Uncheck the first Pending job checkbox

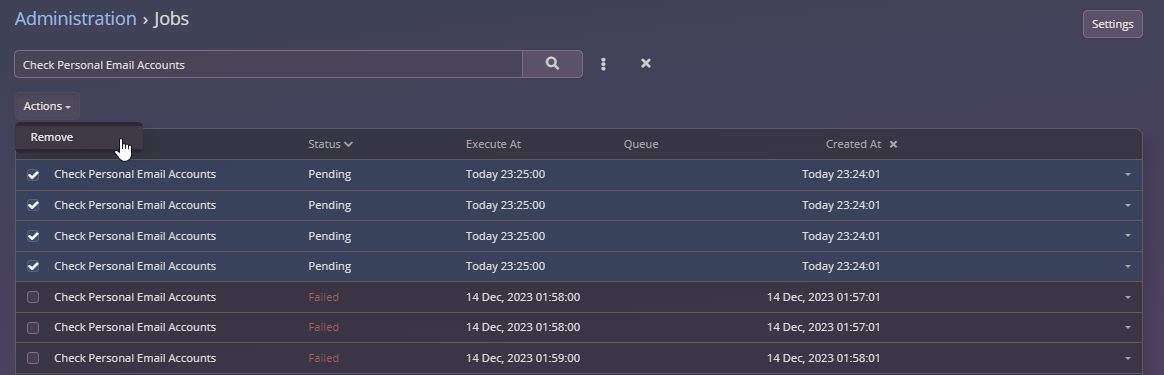click(x=33, y=175)
